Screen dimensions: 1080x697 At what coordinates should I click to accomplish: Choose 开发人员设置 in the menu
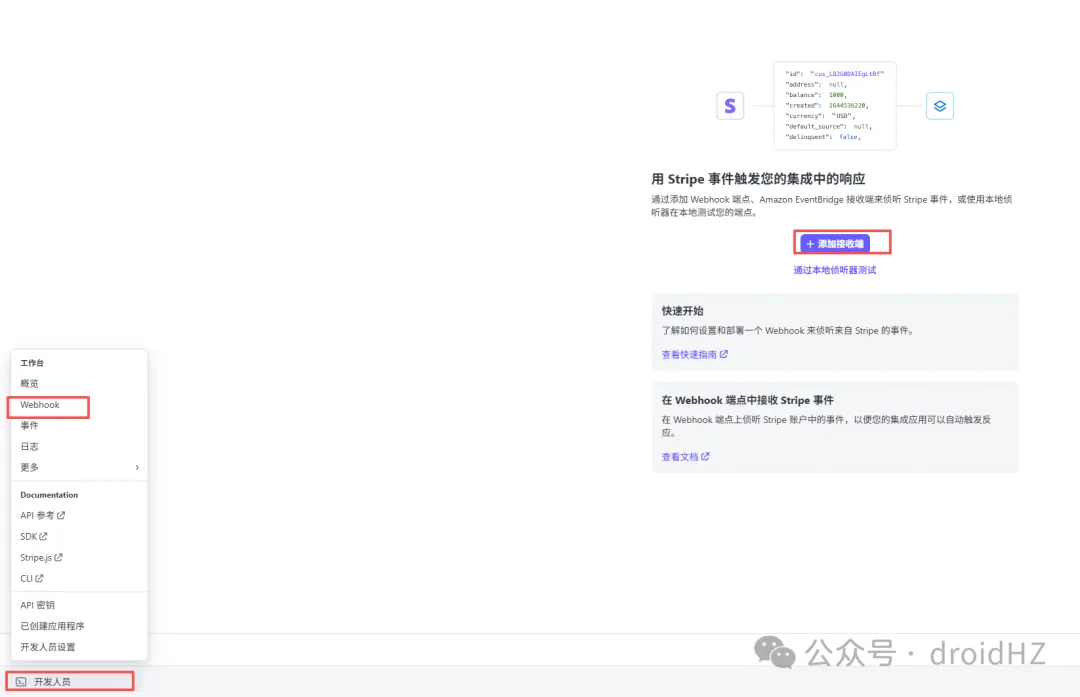pyautogui.click(x=48, y=647)
